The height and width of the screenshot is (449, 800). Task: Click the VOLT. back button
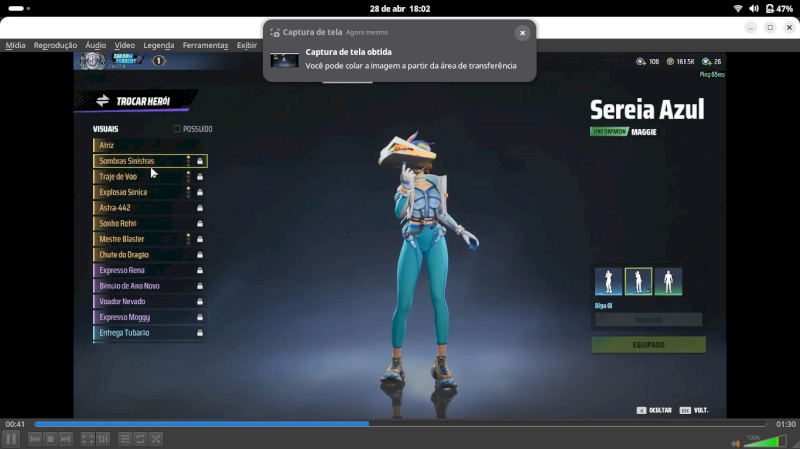coord(694,410)
